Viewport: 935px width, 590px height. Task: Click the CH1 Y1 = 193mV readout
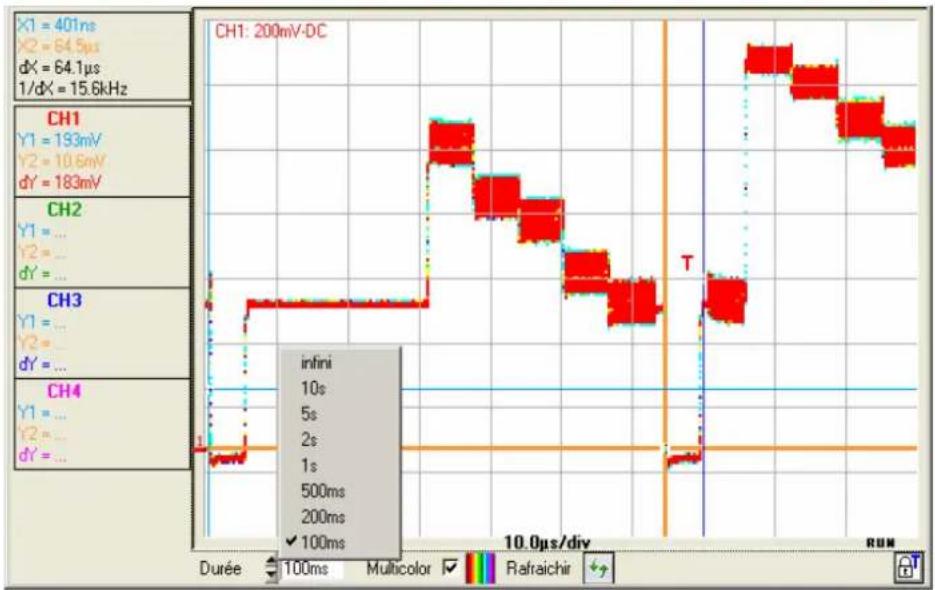60,140
